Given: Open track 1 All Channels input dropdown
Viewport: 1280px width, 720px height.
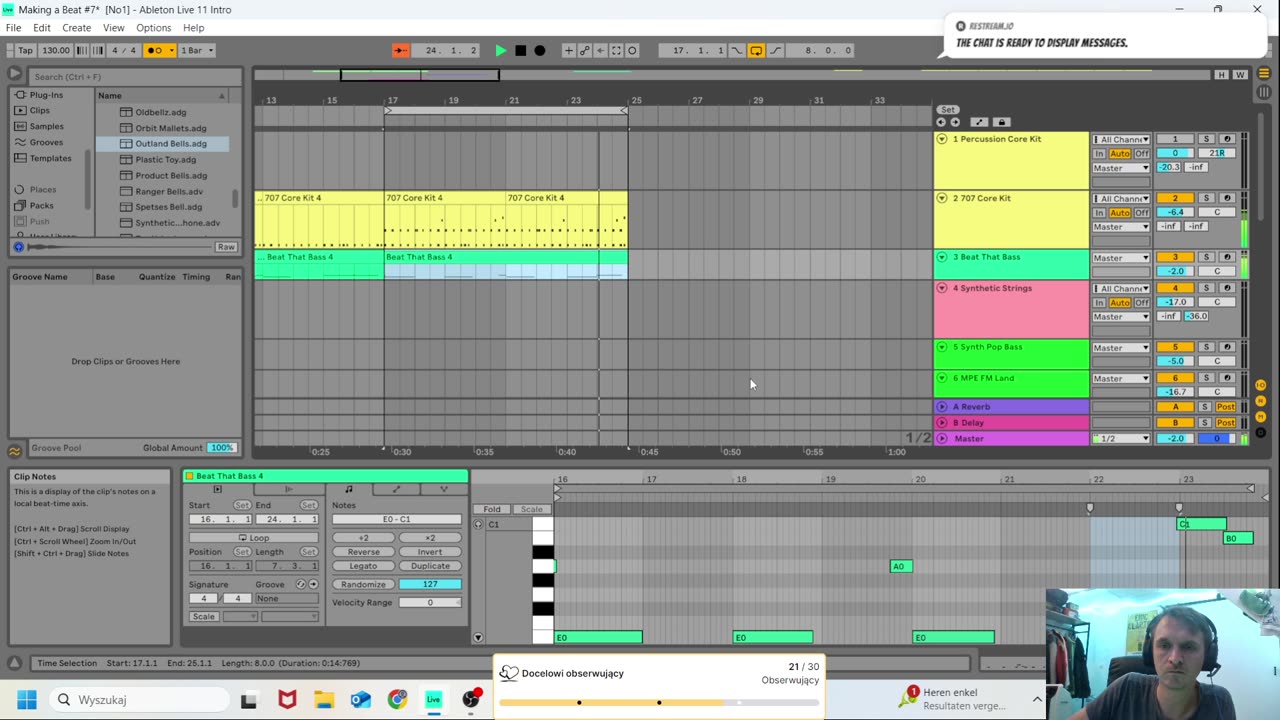Looking at the screenshot, I should (x=1121, y=140).
